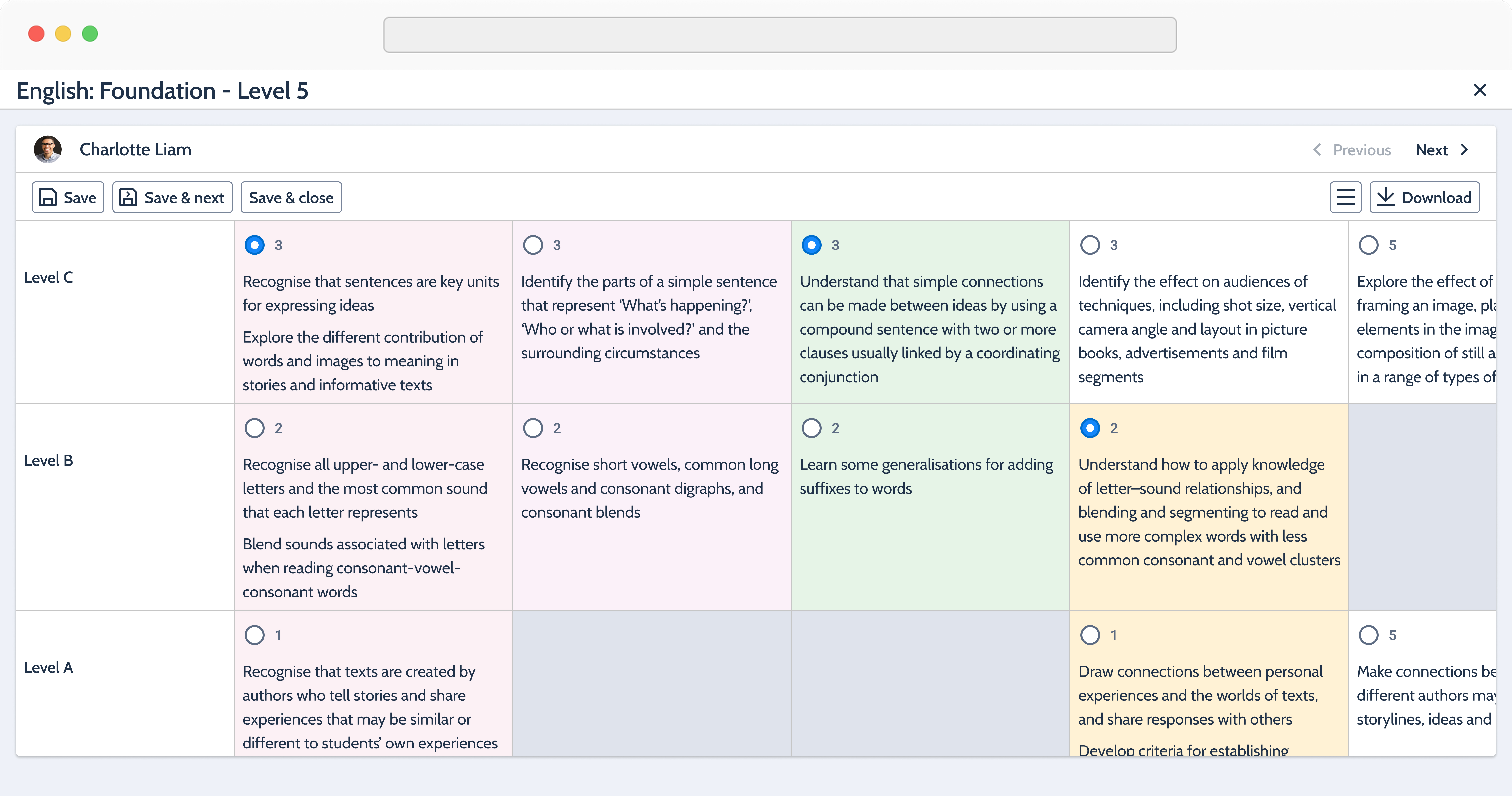The width and height of the screenshot is (1512, 796).
Task: Select radio 3 for 'Understand that simple connections'
Action: (x=811, y=245)
